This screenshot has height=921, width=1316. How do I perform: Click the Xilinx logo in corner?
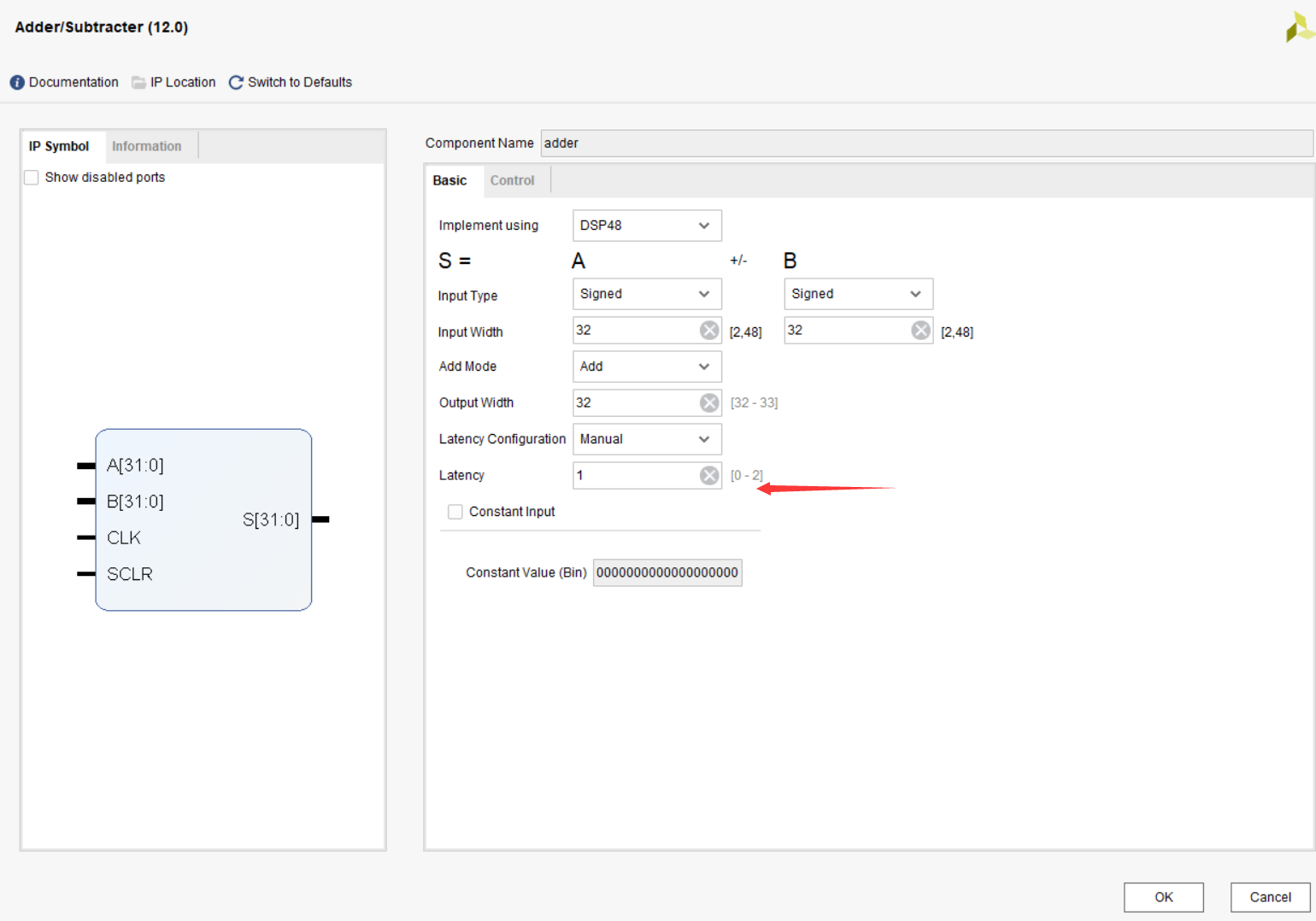(x=1300, y=27)
